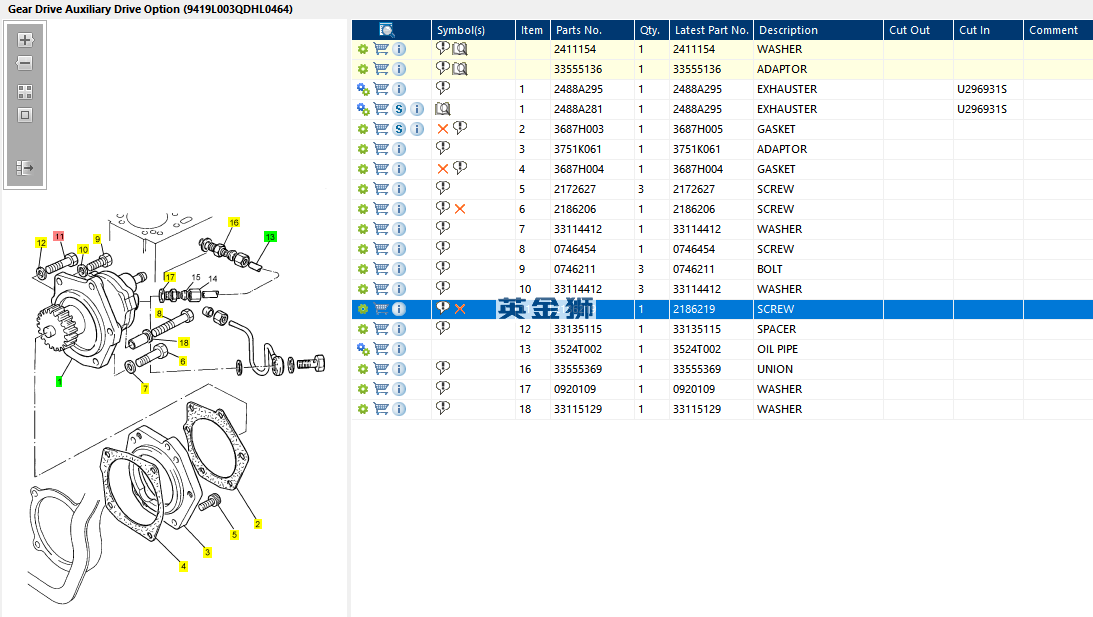Open info for 33555369 UNION
Viewport: 1093px width, 617px height.
click(x=399, y=369)
